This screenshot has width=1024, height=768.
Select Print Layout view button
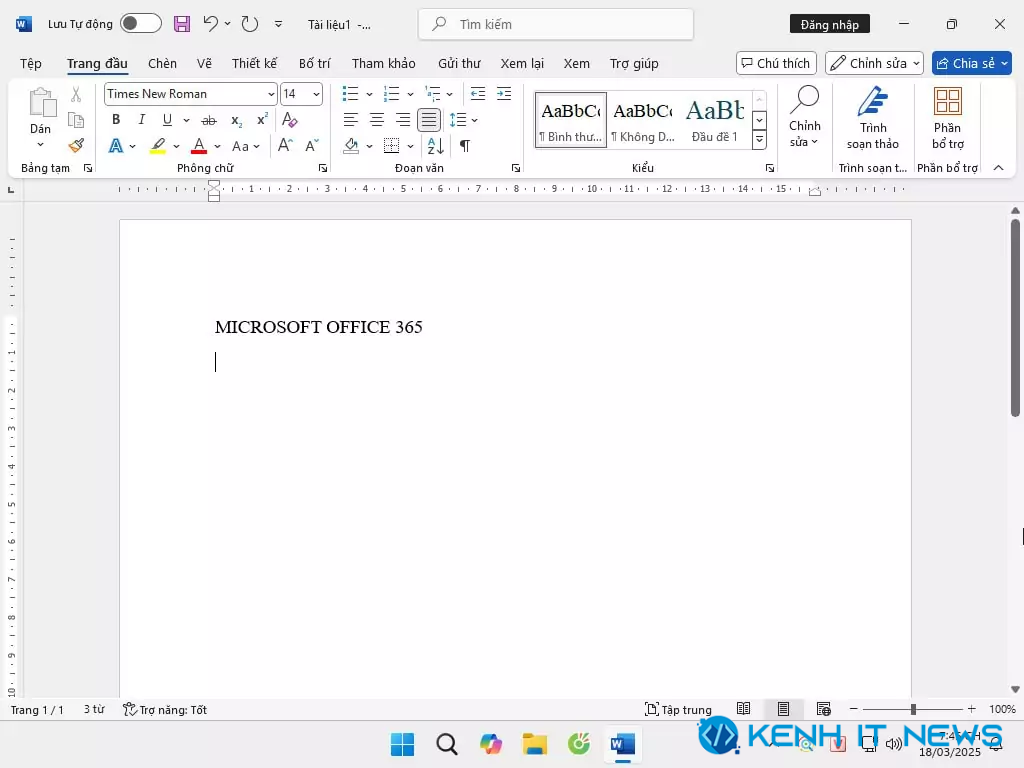tap(783, 709)
